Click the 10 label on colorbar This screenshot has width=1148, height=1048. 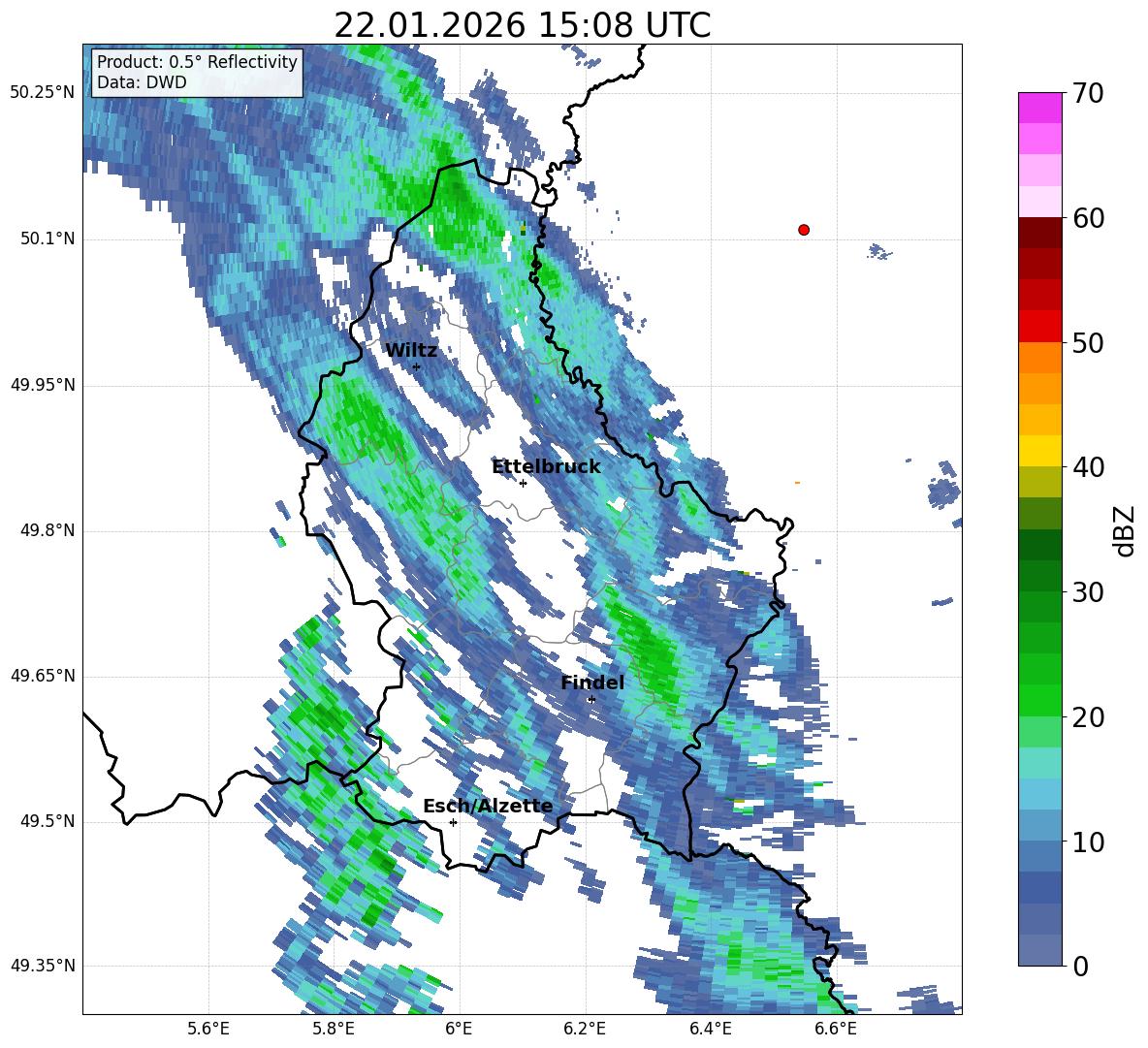(1088, 842)
